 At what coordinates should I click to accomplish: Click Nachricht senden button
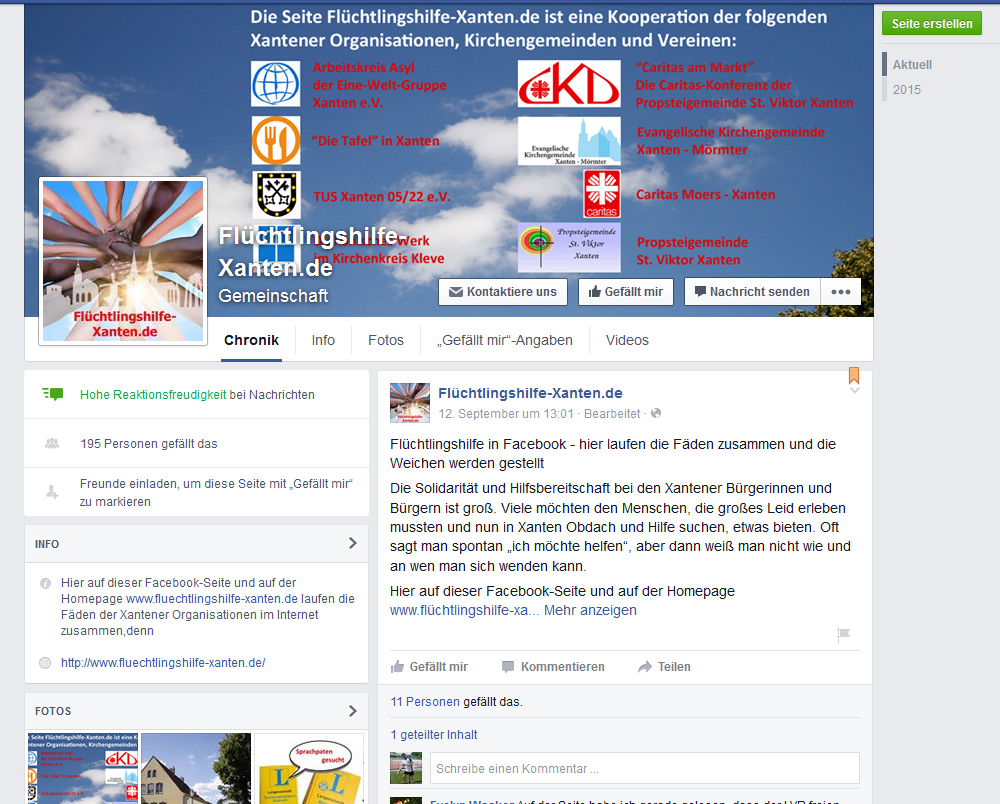pos(753,292)
